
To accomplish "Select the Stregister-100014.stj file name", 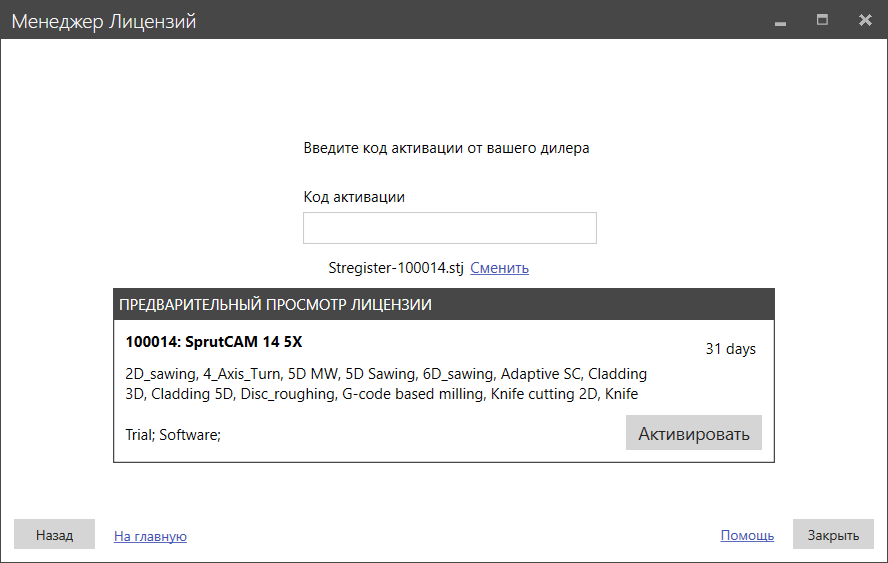I will coord(396,268).
